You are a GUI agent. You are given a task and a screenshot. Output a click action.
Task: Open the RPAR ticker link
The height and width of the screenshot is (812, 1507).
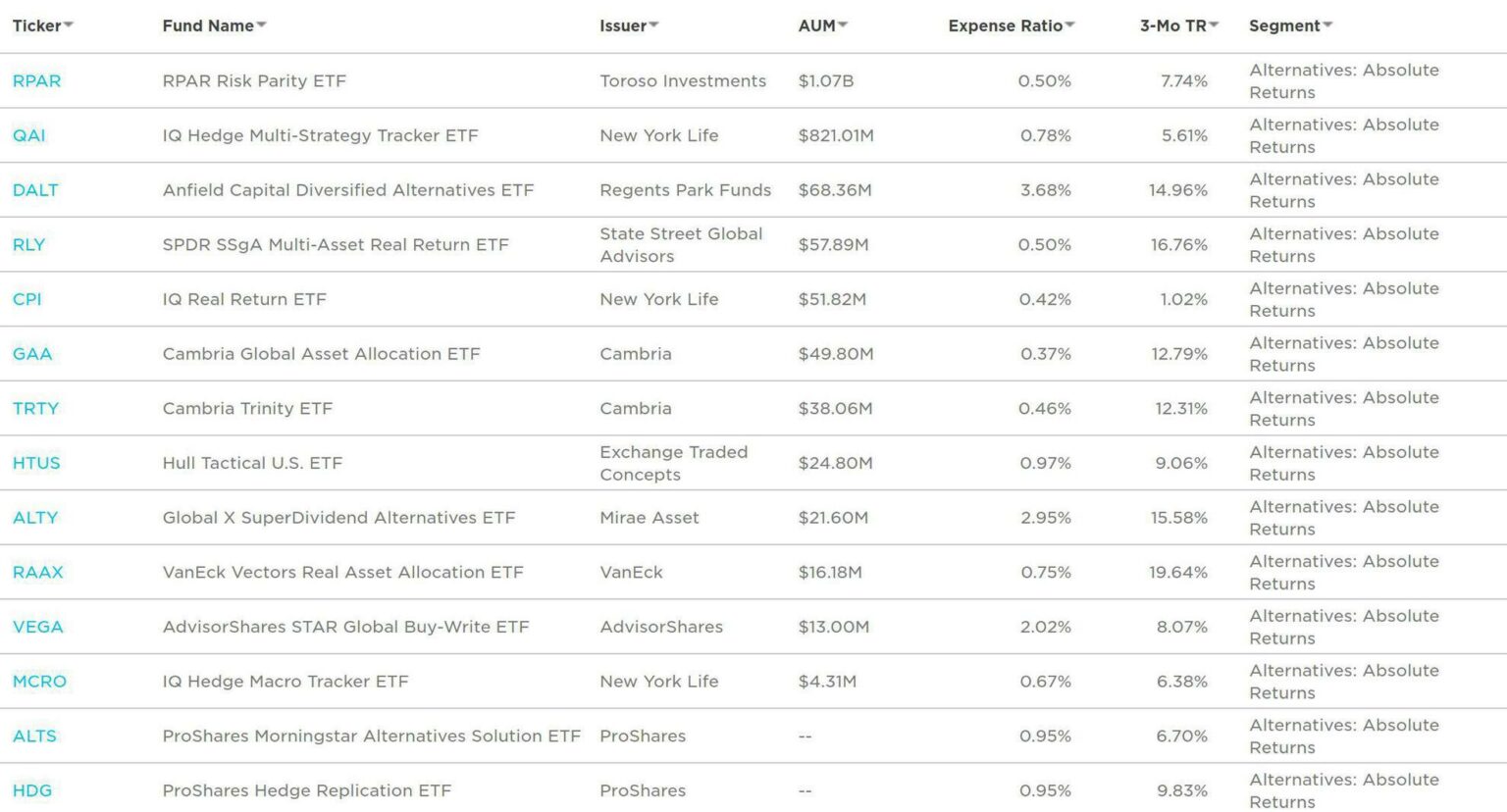pos(36,81)
